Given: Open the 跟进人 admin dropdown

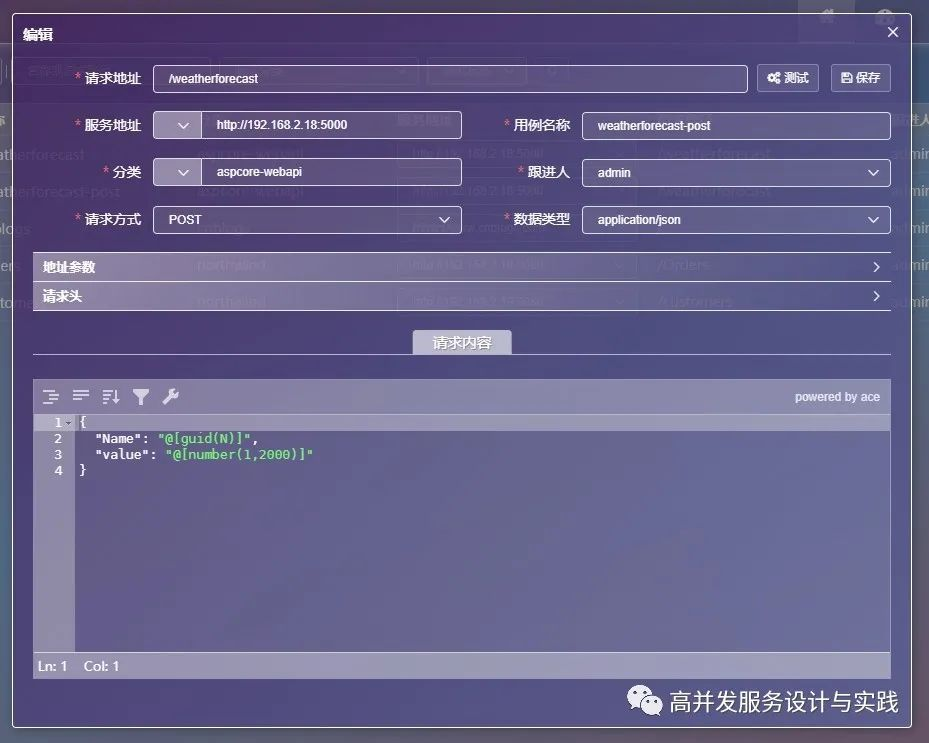Looking at the screenshot, I should [736, 173].
